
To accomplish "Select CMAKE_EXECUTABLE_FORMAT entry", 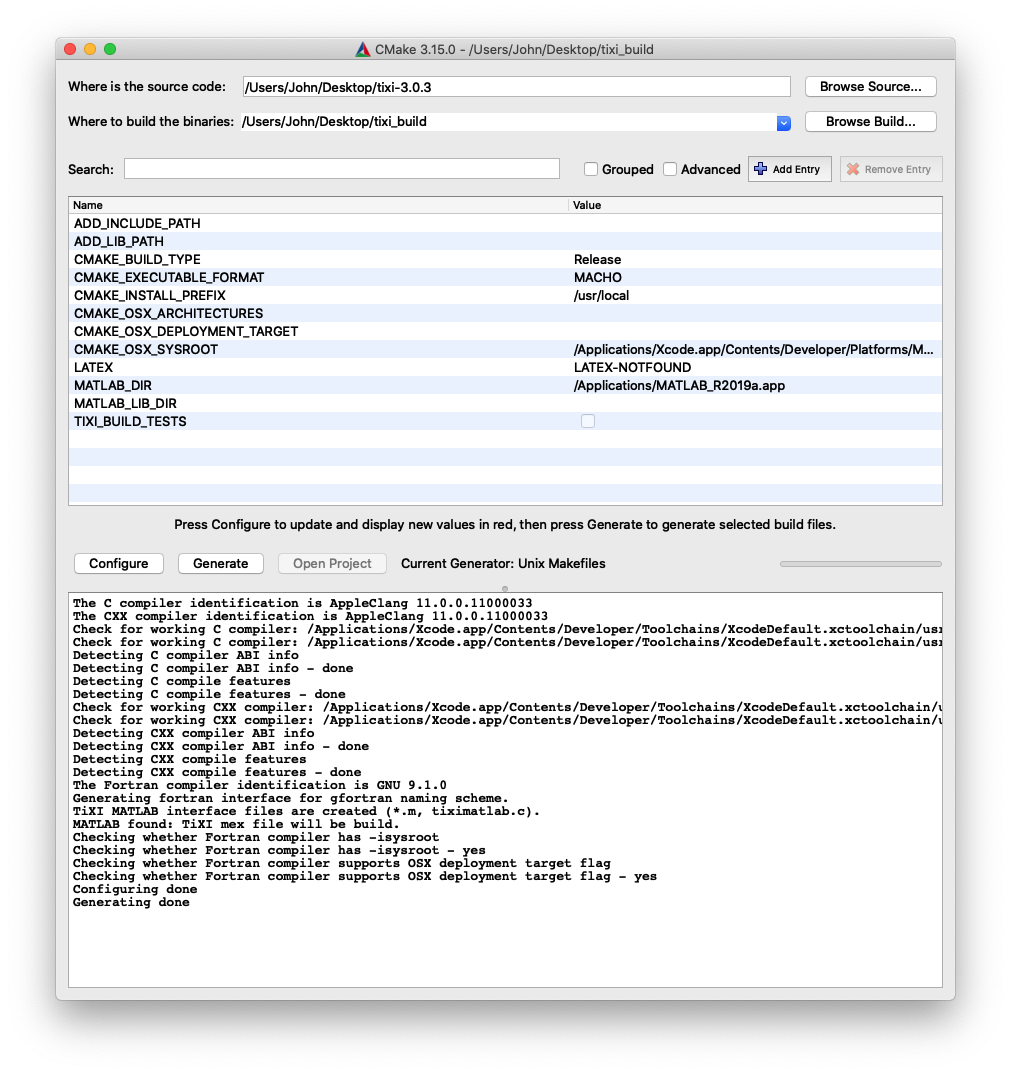I will pos(168,277).
